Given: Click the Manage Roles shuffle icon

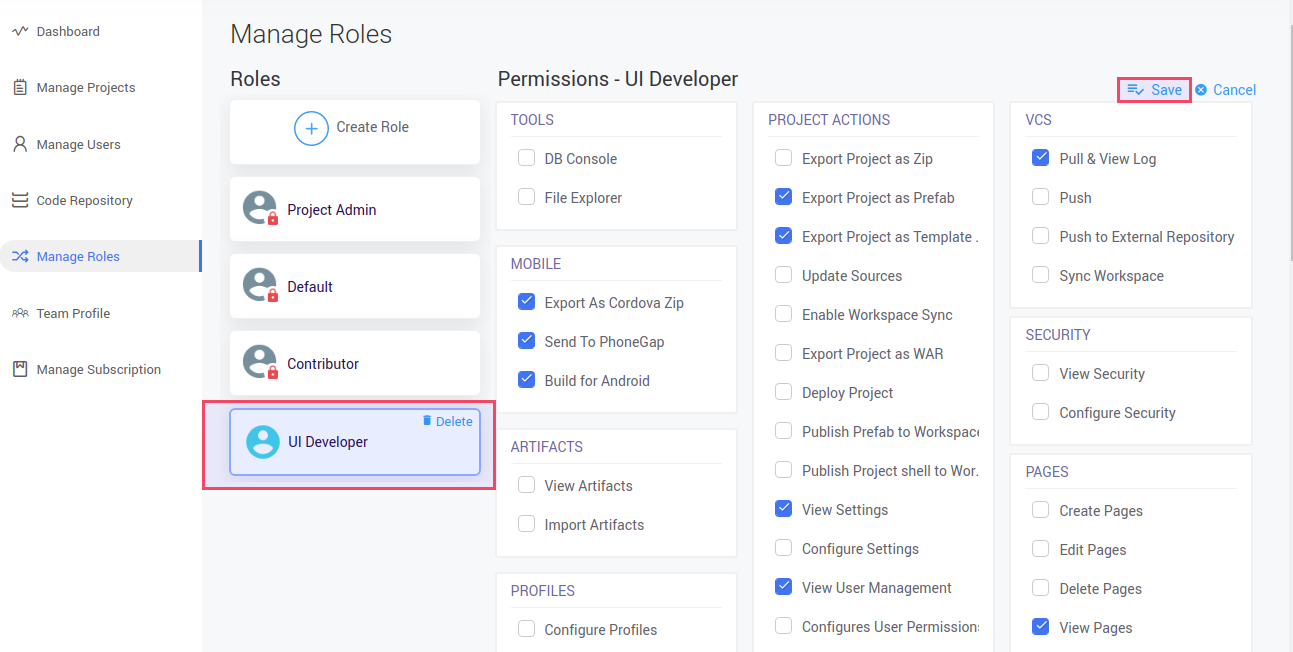Looking at the screenshot, I should click(21, 256).
